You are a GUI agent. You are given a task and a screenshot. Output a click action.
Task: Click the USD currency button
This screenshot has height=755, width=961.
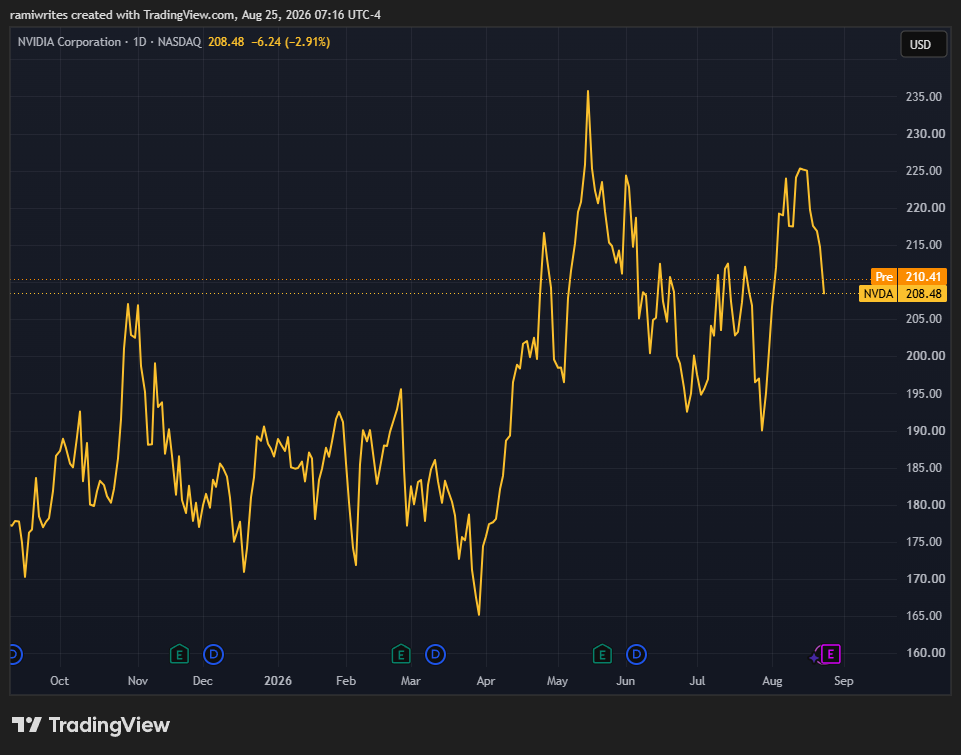pos(923,45)
